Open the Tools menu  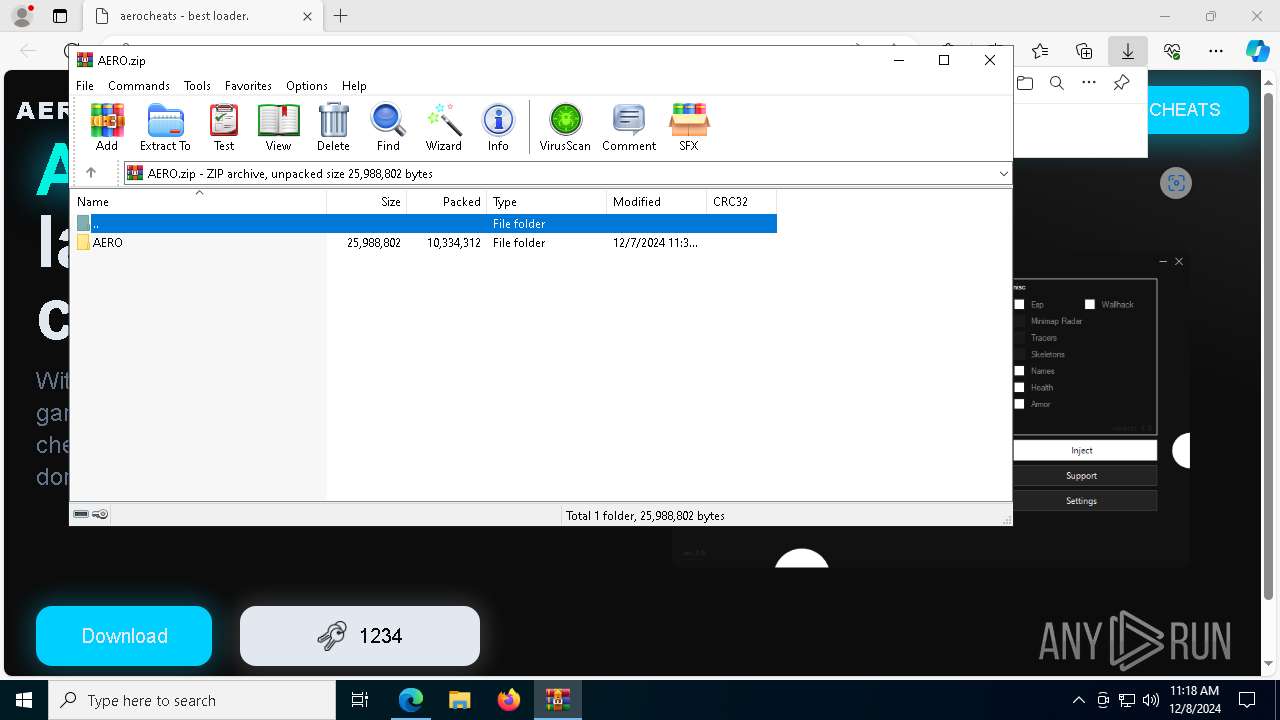coord(197,86)
